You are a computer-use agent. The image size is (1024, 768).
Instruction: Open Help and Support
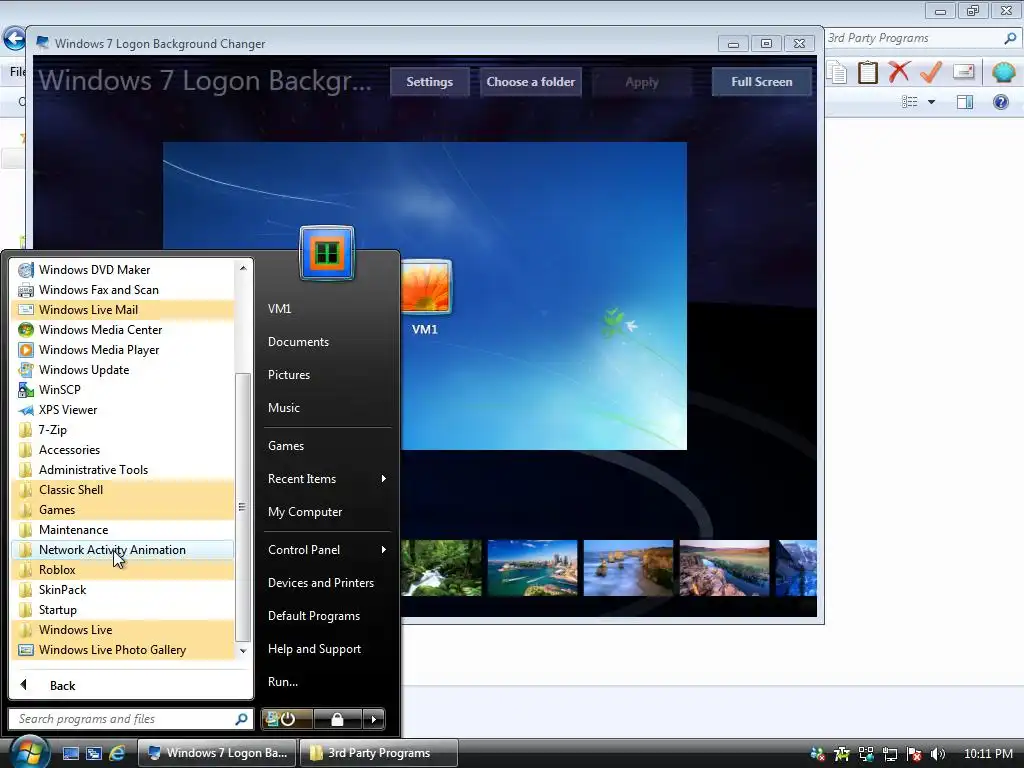click(x=314, y=649)
